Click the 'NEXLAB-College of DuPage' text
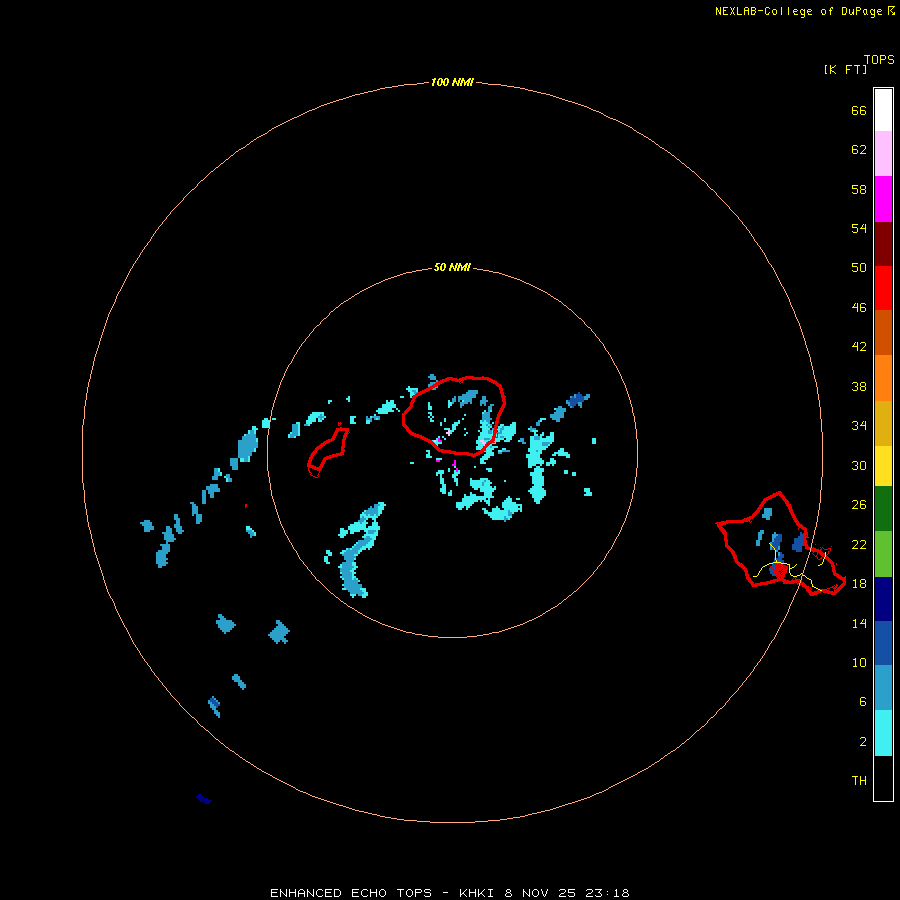900x900 pixels. point(798,11)
